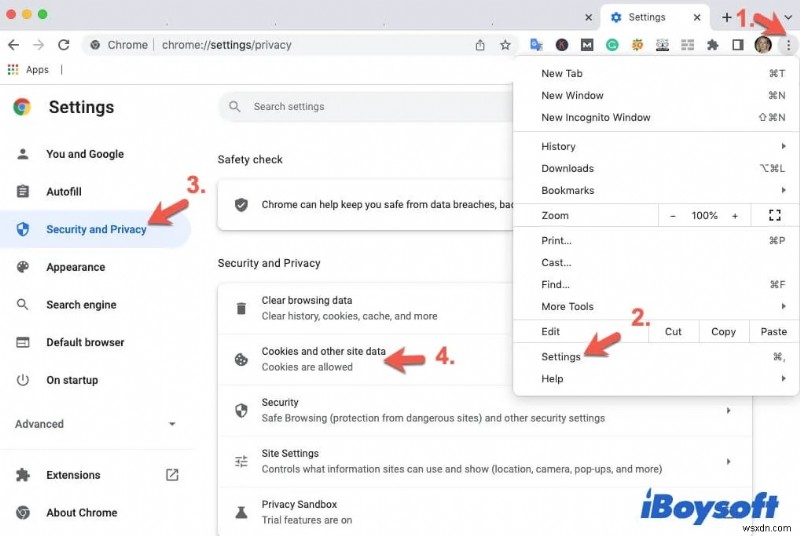This screenshot has height=536, width=800.
Task: Click the Grammarly extension icon
Action: click(x=612, y=45)
